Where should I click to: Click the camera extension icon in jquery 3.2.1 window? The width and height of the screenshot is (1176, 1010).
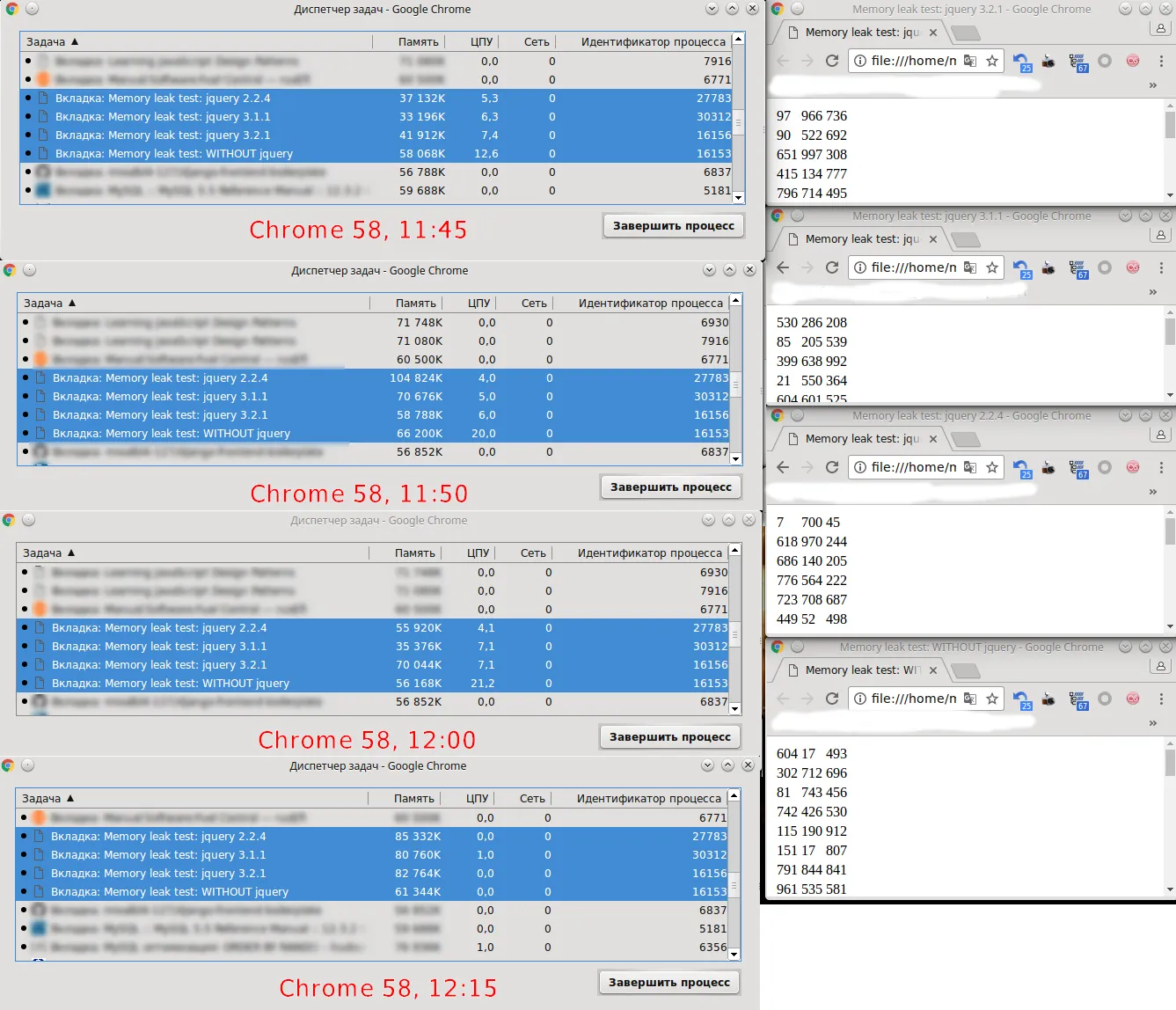tap(1048, 62)
